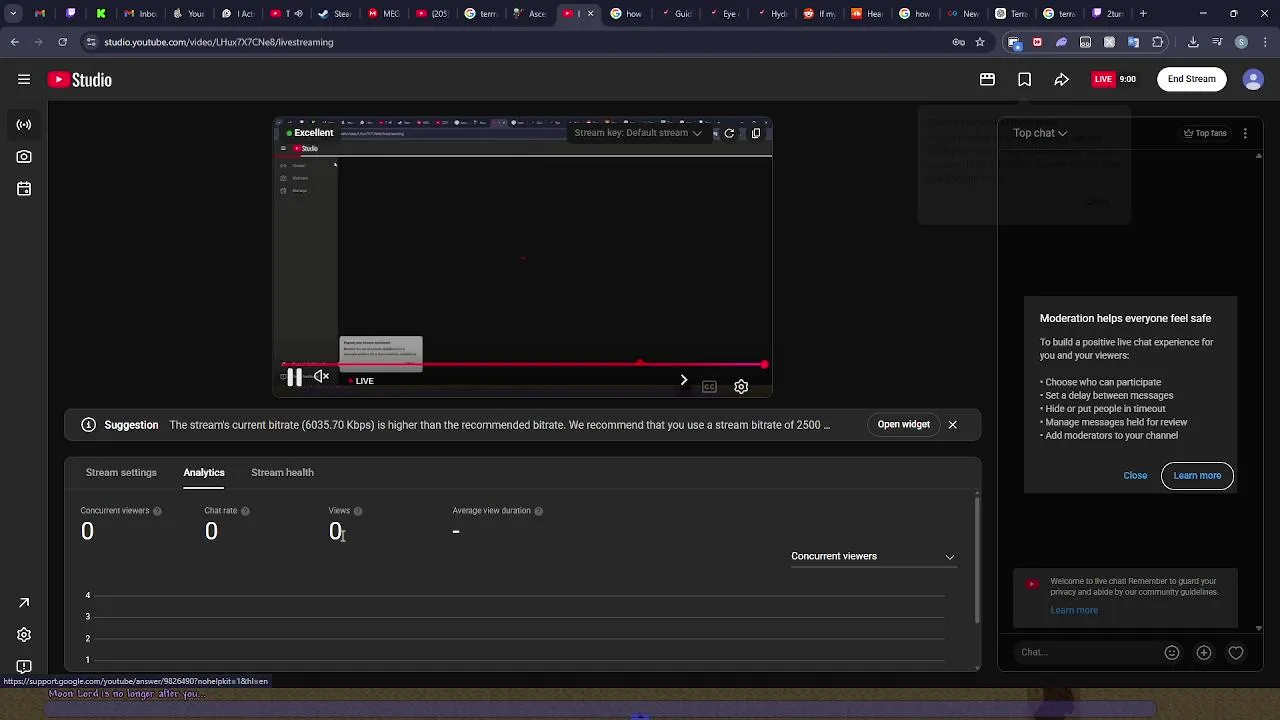This screenshot has width=1280, height=720.
Task: Bookmark this page with the star icon
Action: point(980,42)
